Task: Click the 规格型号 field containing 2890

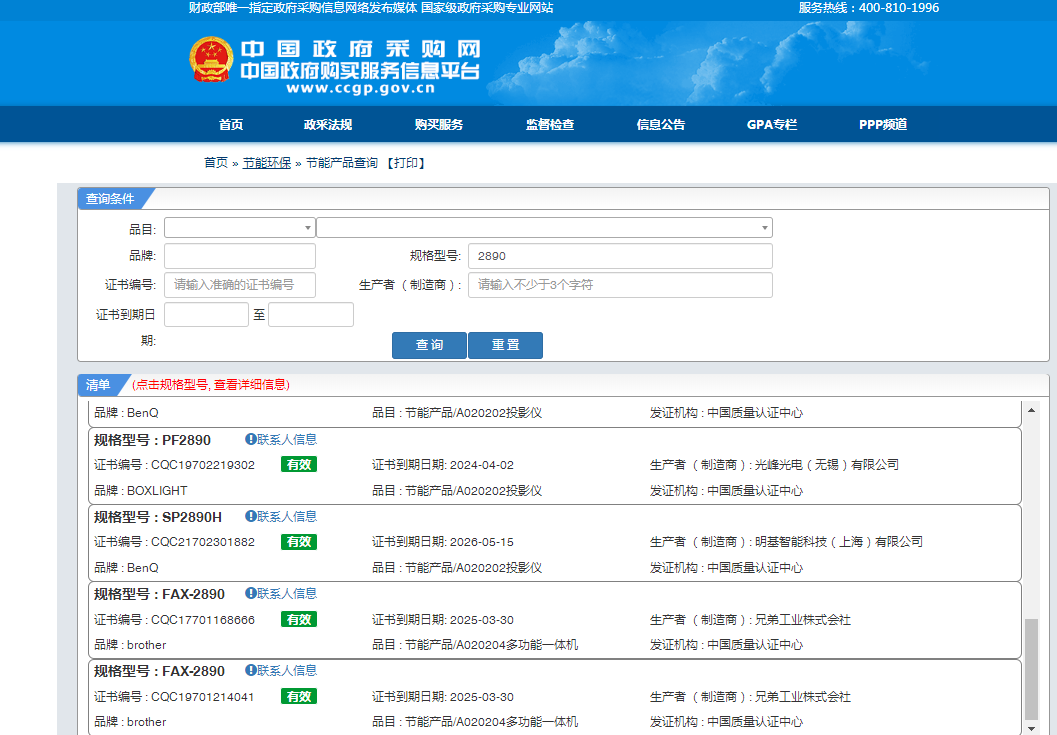Action: coord(620,256)
